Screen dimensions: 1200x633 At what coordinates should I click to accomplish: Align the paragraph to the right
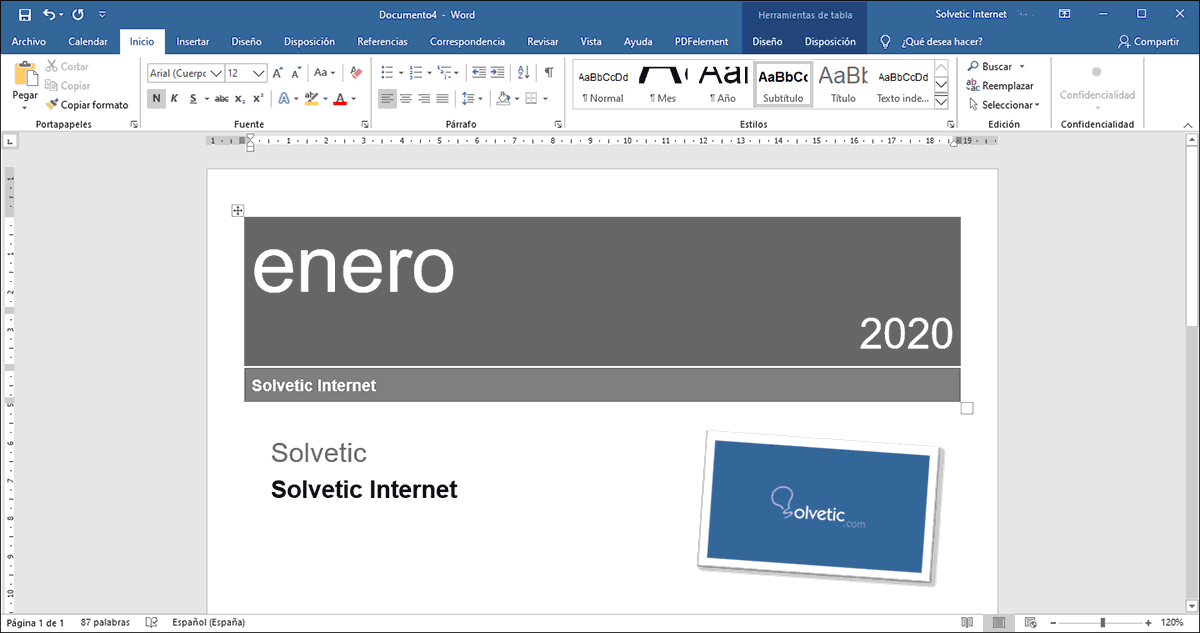[424, 98]
